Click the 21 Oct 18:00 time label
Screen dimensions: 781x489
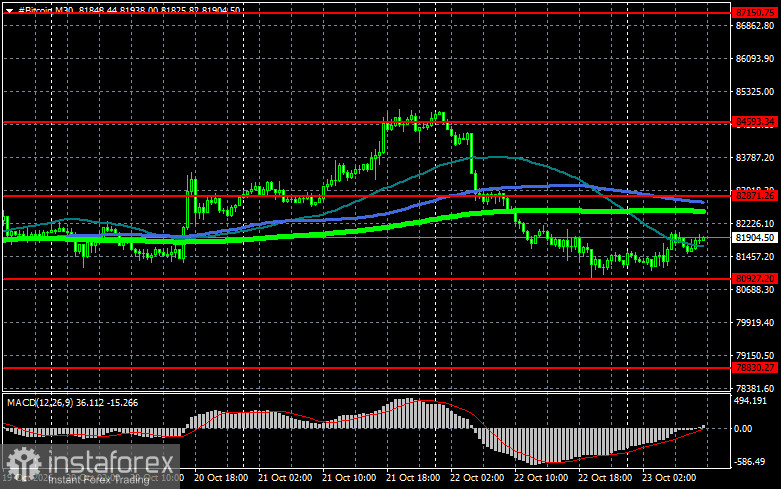point(413,478)
